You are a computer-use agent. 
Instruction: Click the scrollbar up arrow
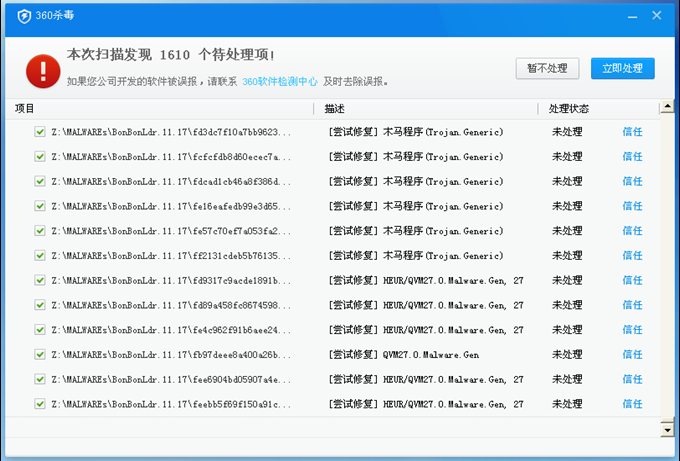[667, 107]
